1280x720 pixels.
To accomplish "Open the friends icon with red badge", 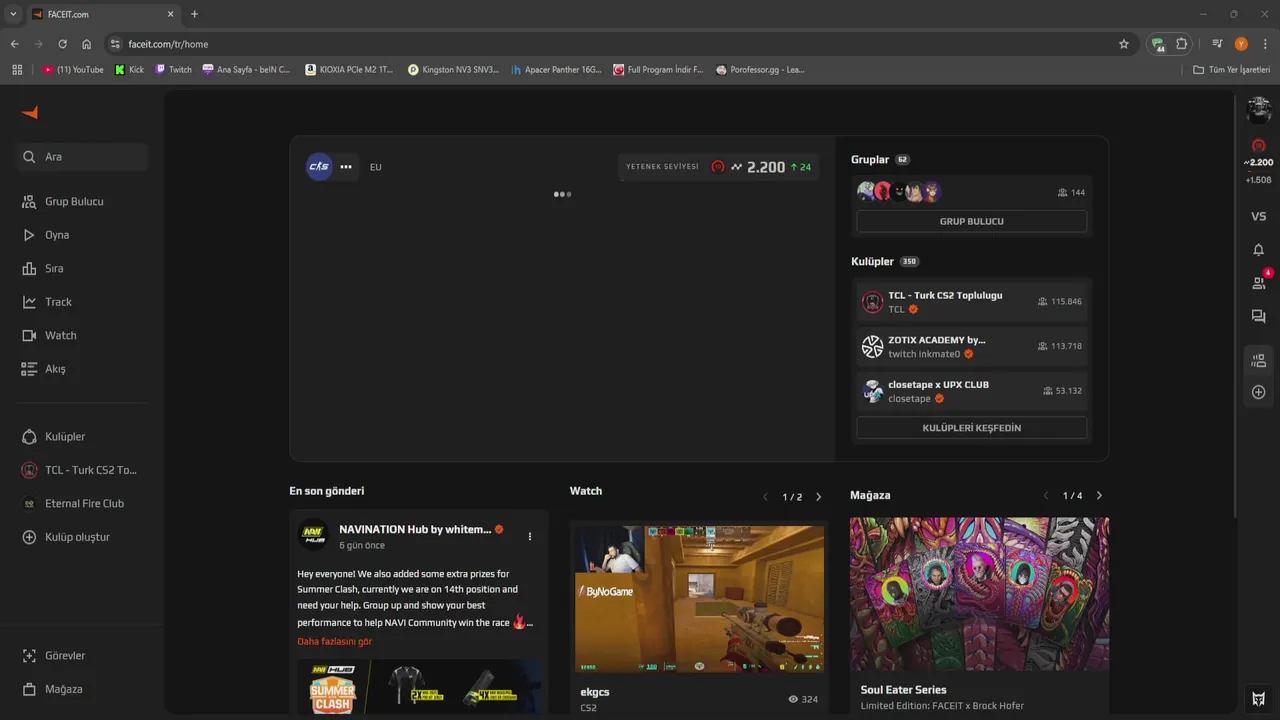I will tap(1259, 283).
